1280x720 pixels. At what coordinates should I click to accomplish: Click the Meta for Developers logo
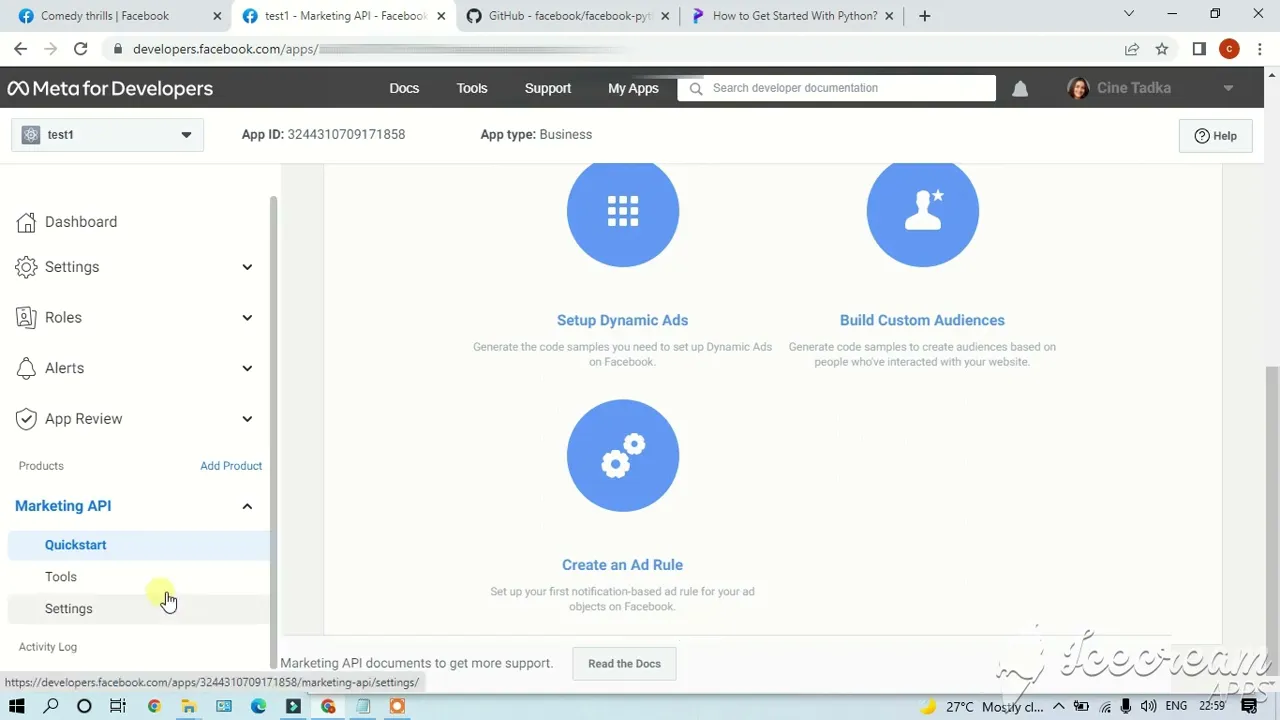pos(110,88)
